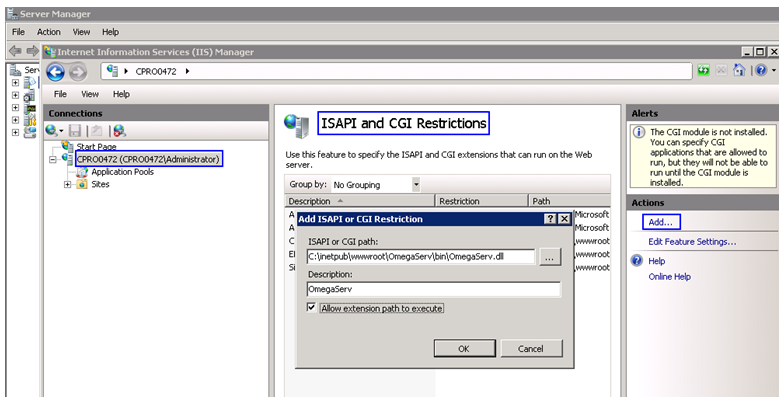This screenshot has height=401, width=782.
Task: Click the Description field containing OmegaServ
Action: 434,289
